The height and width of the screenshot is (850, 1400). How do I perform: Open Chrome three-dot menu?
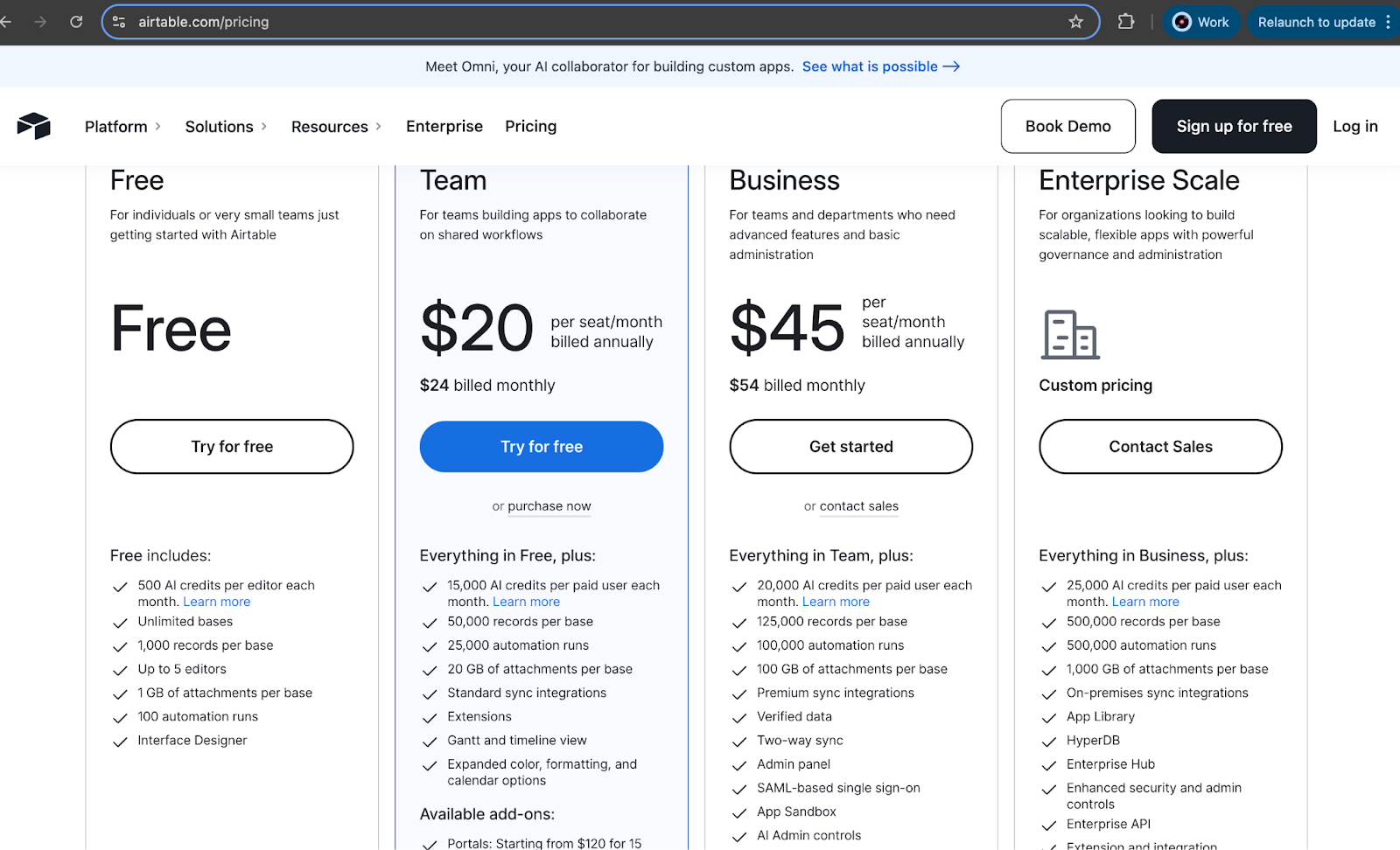[x=1388, y=22]
